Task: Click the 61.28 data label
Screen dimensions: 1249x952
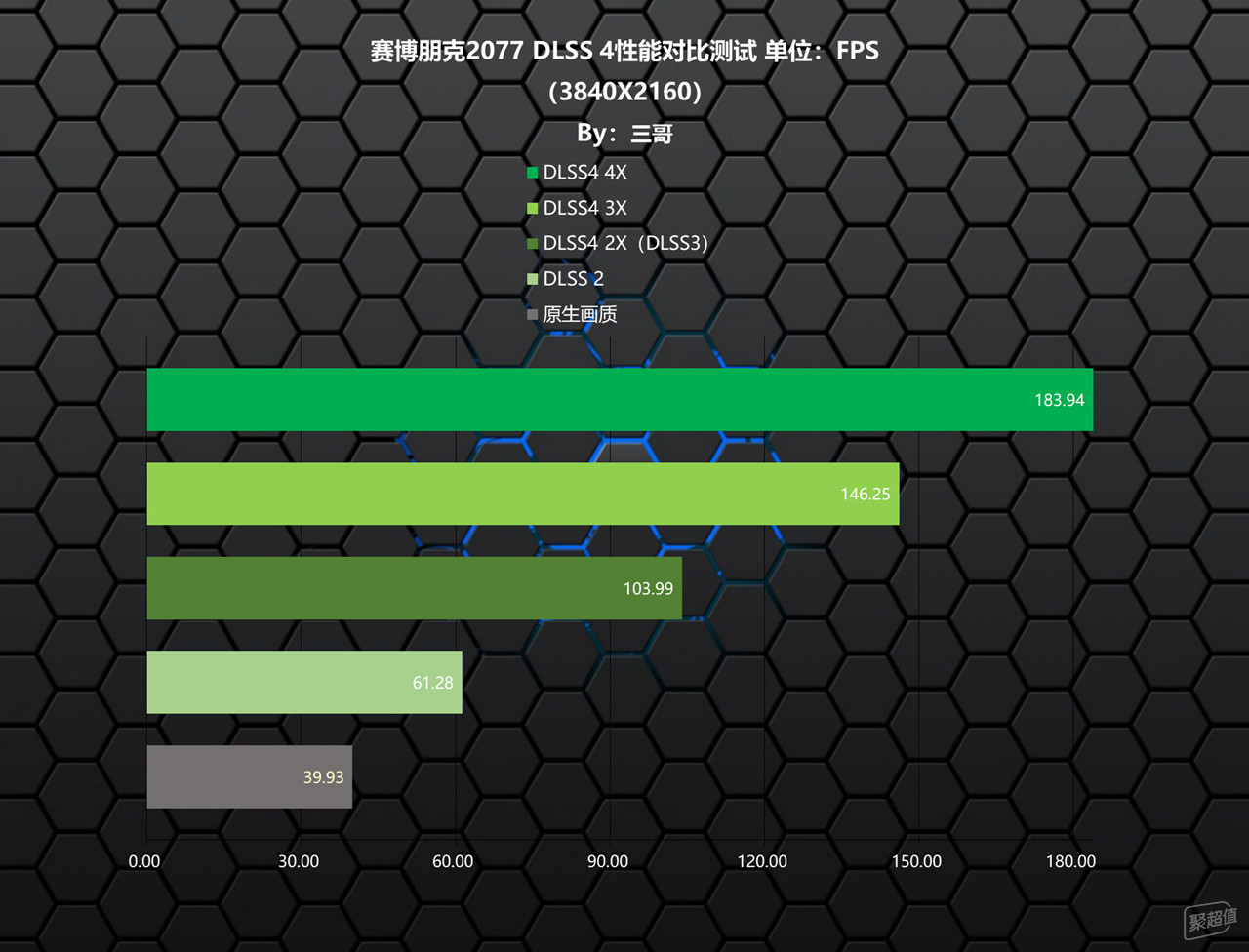Action: tap(432, 683)
